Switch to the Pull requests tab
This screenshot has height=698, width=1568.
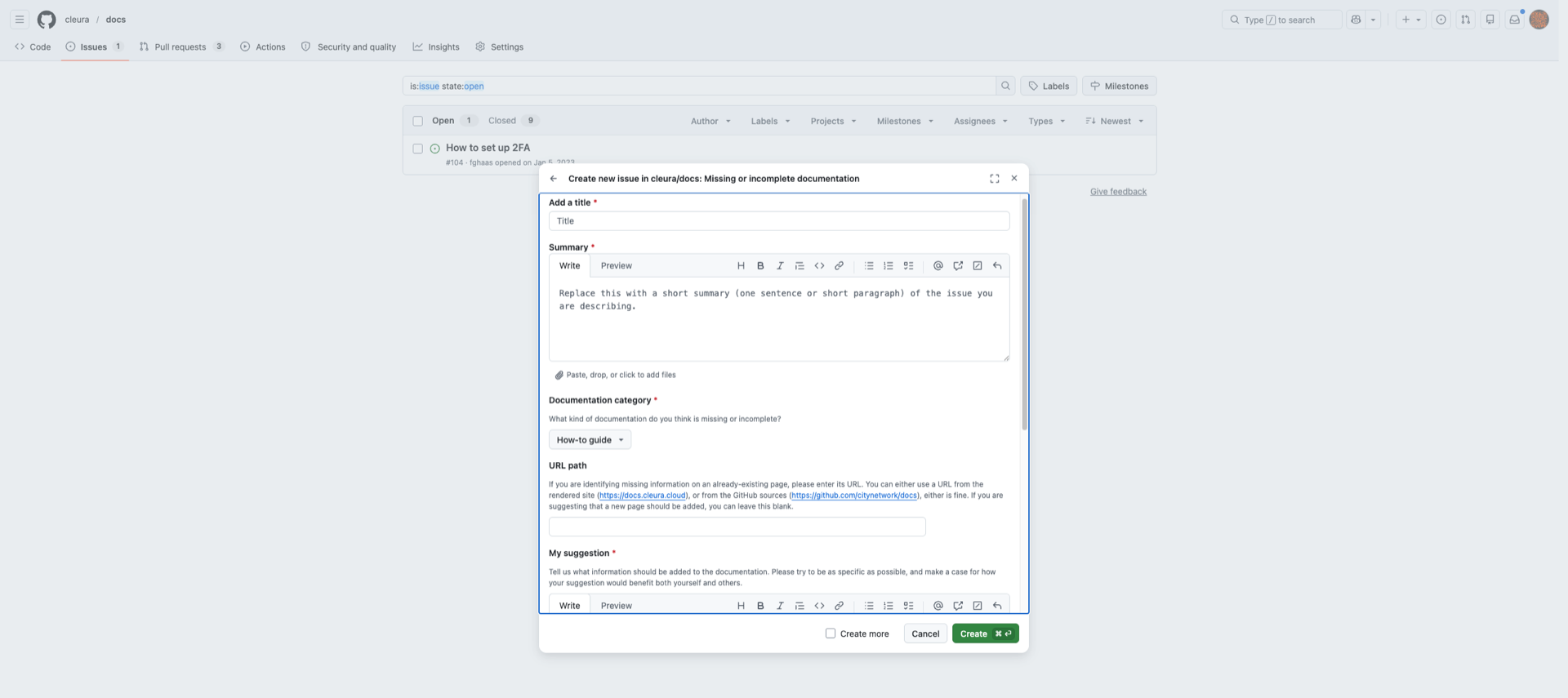pyautogui.click(x=182, y=47)
